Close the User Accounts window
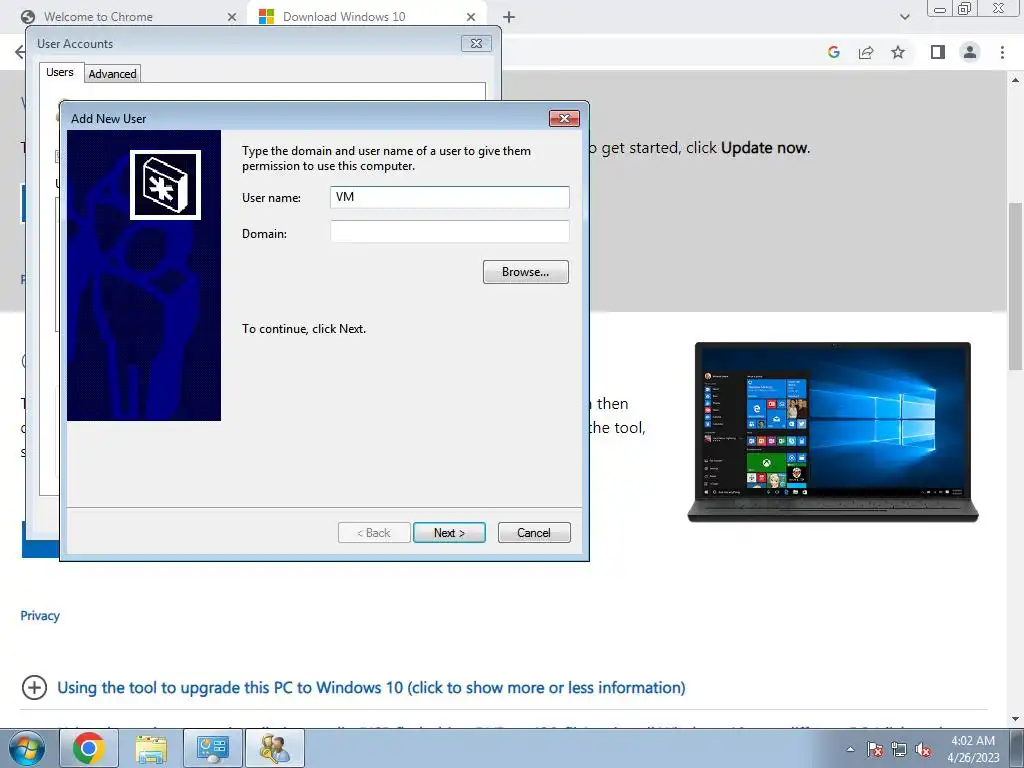 coord(476,44)
